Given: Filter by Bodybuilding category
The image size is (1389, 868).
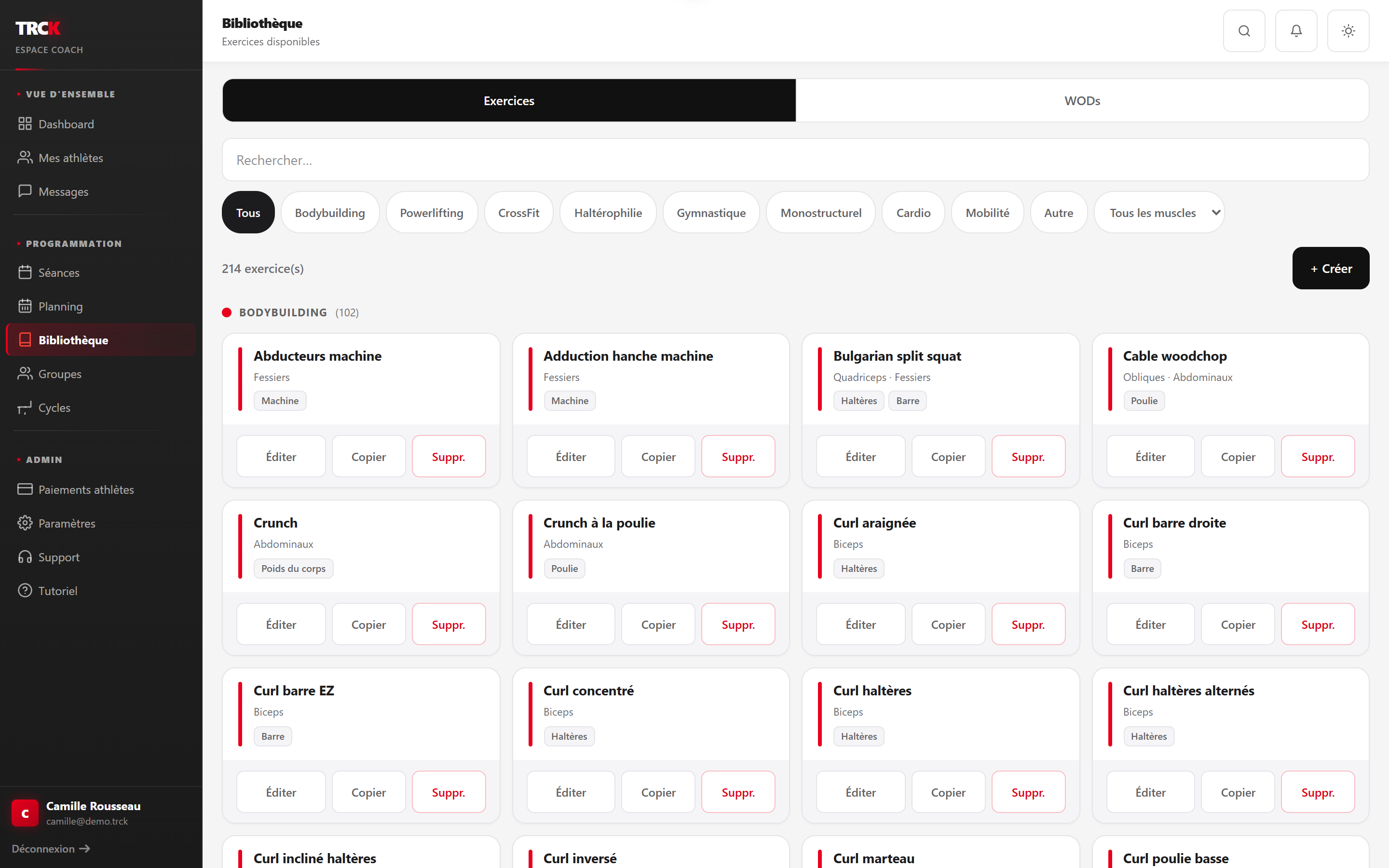Looking at the screenshot, I should pos(330,212).
